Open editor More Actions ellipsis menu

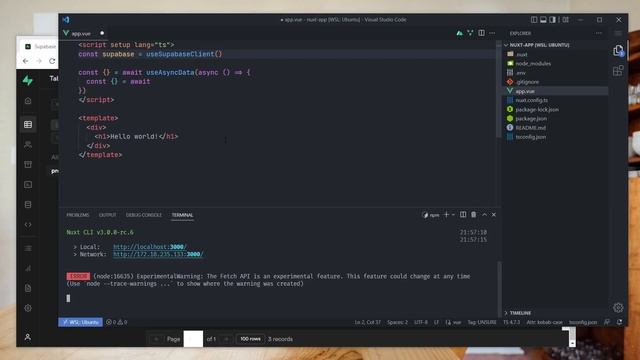pyautogui.click(x=492, y=33)
